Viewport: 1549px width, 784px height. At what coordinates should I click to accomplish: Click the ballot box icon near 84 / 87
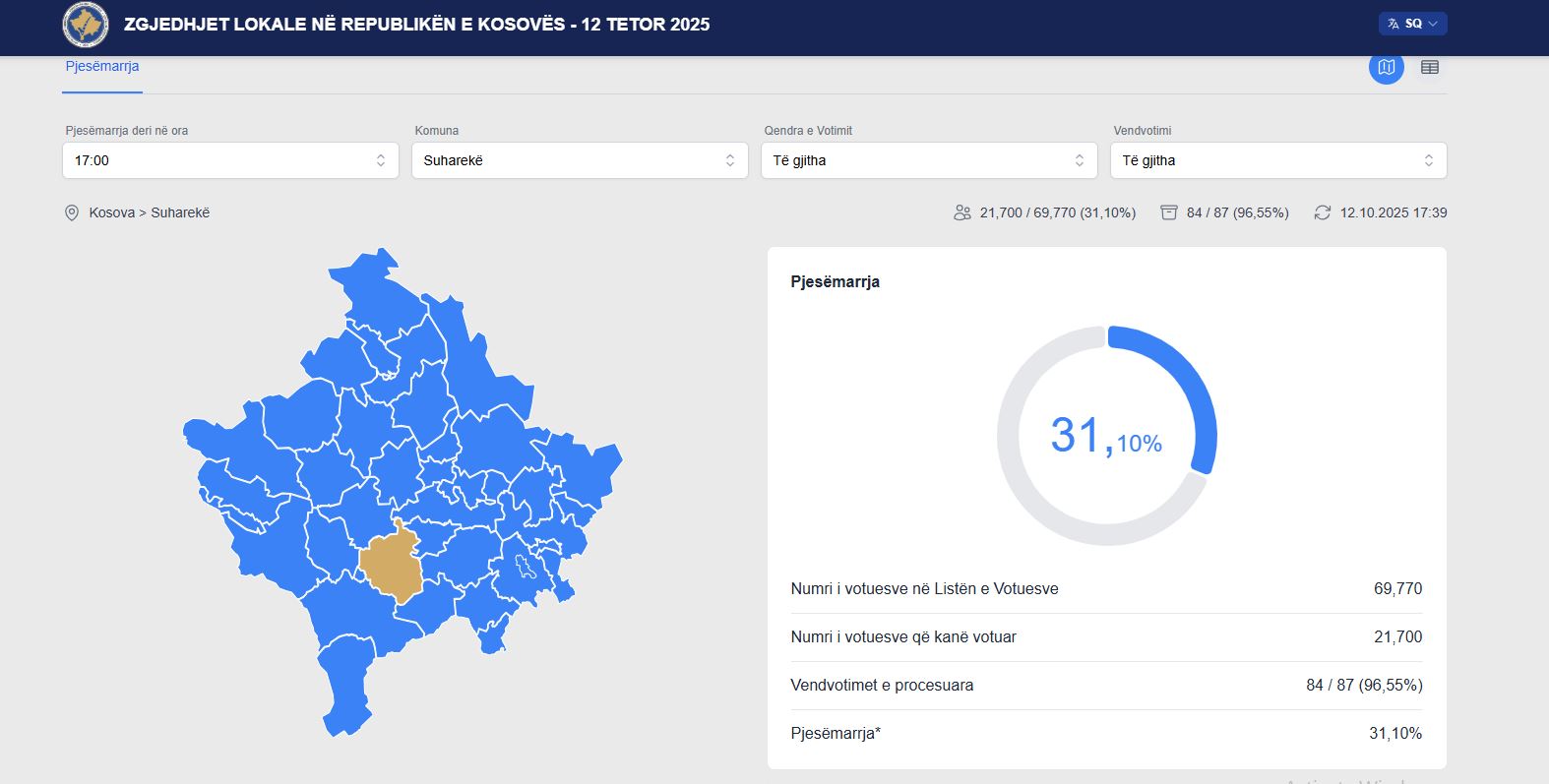(x=1168, y=212)
